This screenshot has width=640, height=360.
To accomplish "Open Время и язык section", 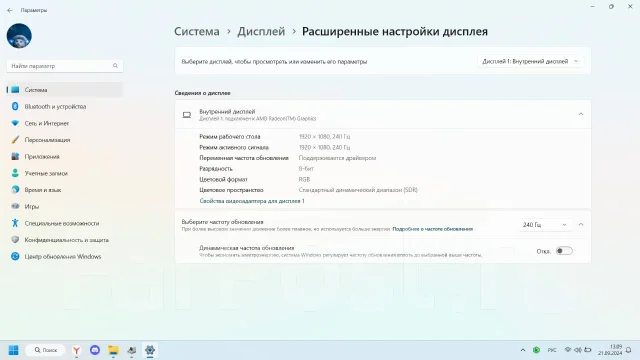I will tap(64, 190).
